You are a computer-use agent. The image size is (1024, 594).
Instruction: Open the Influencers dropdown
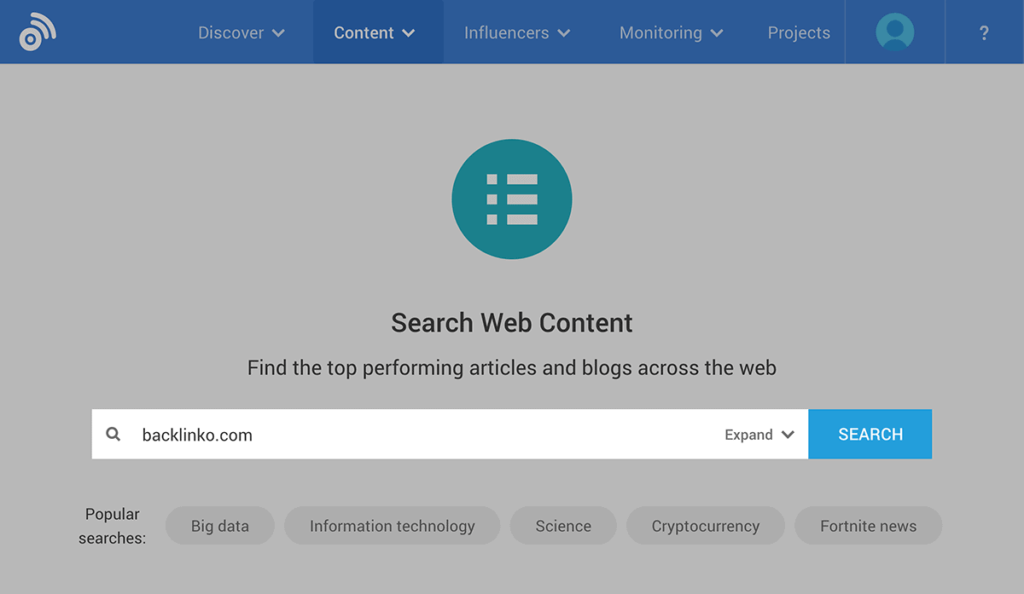pos(515,32)
